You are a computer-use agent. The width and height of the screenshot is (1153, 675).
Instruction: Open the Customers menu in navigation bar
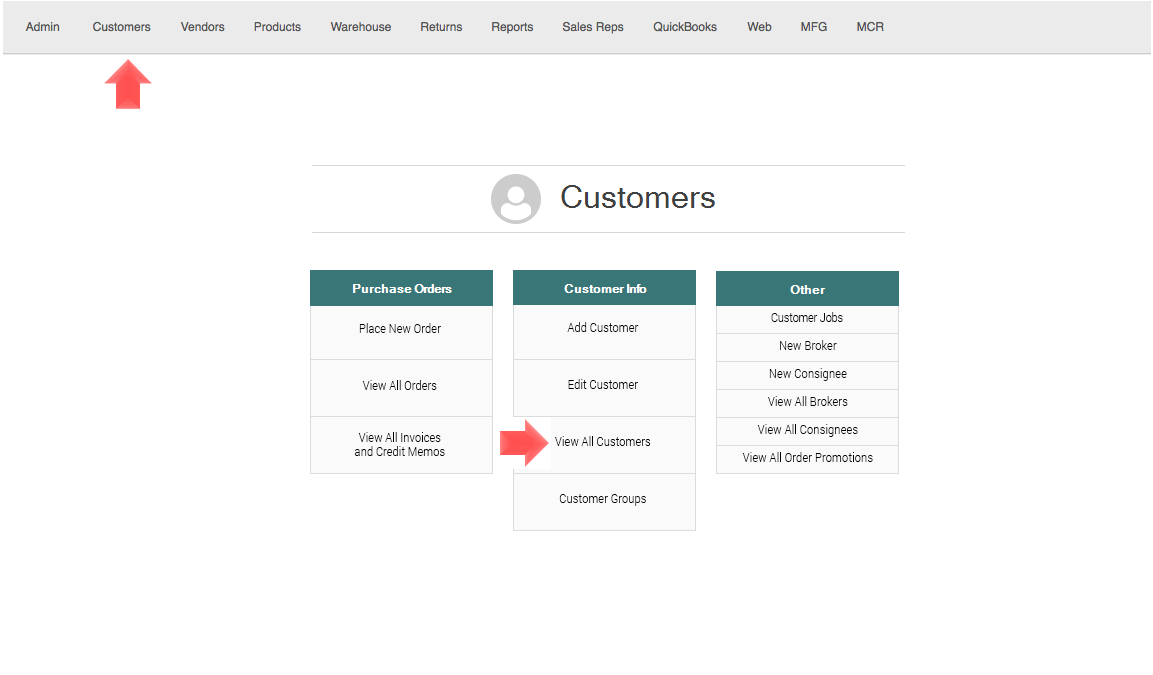pos(121,27)
